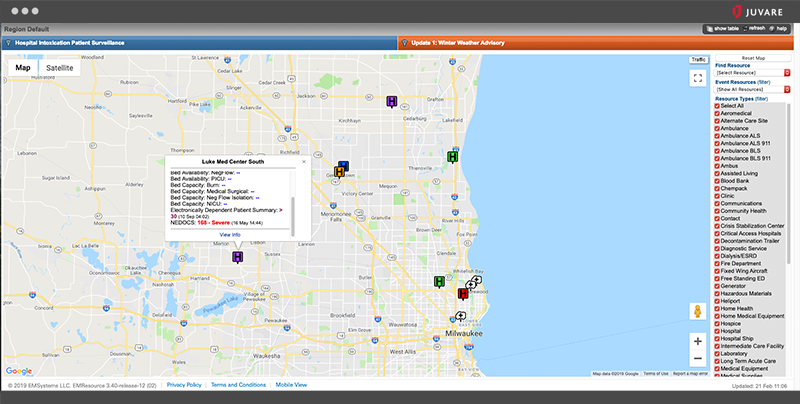Click the map Terms of Use link
Viewport: 800px width, 404px height.
pos(656,374)
